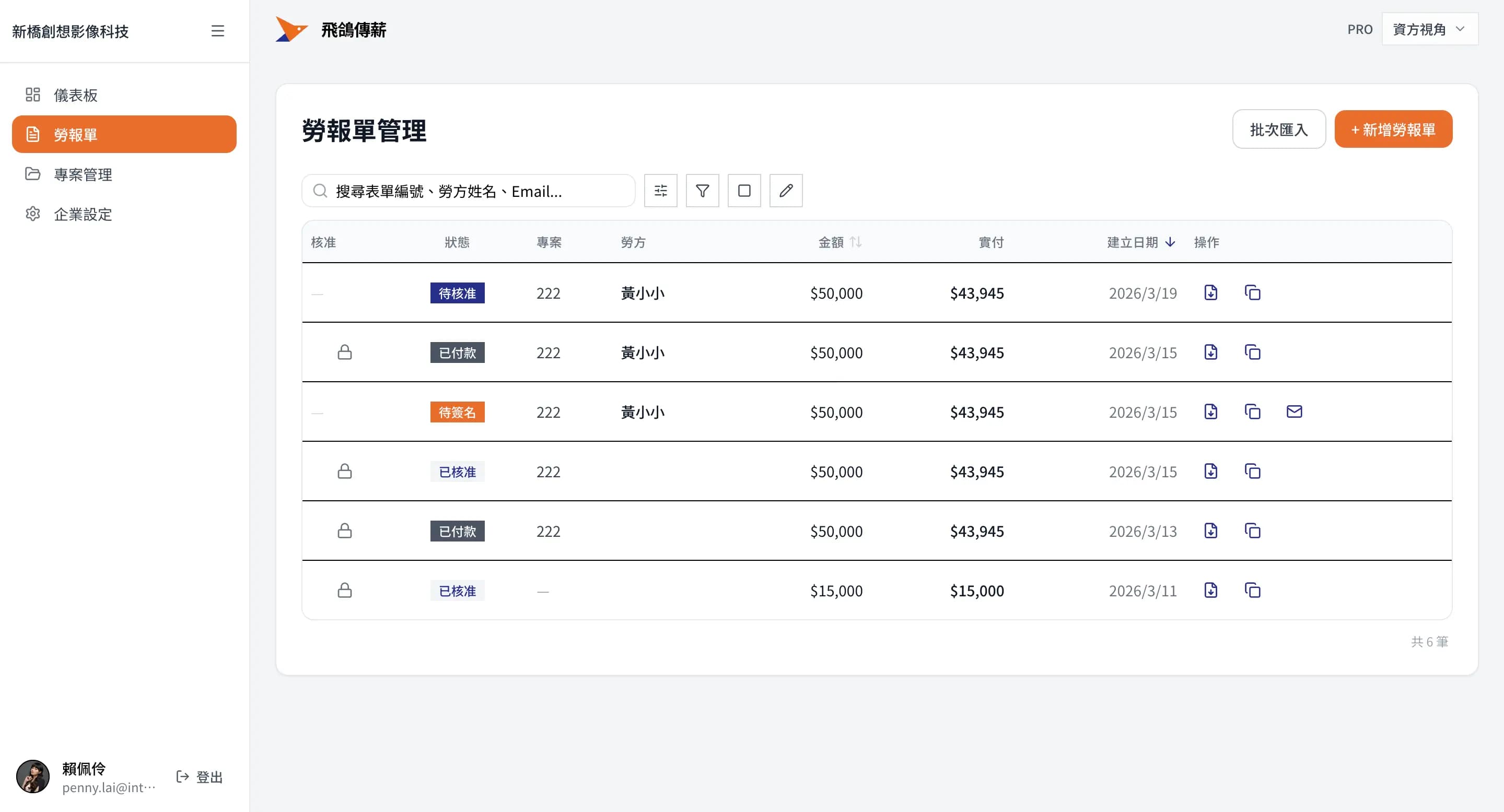1504x812 pixels.
Task: Go to 儀表板 in the sidebar
Action: 75,95
